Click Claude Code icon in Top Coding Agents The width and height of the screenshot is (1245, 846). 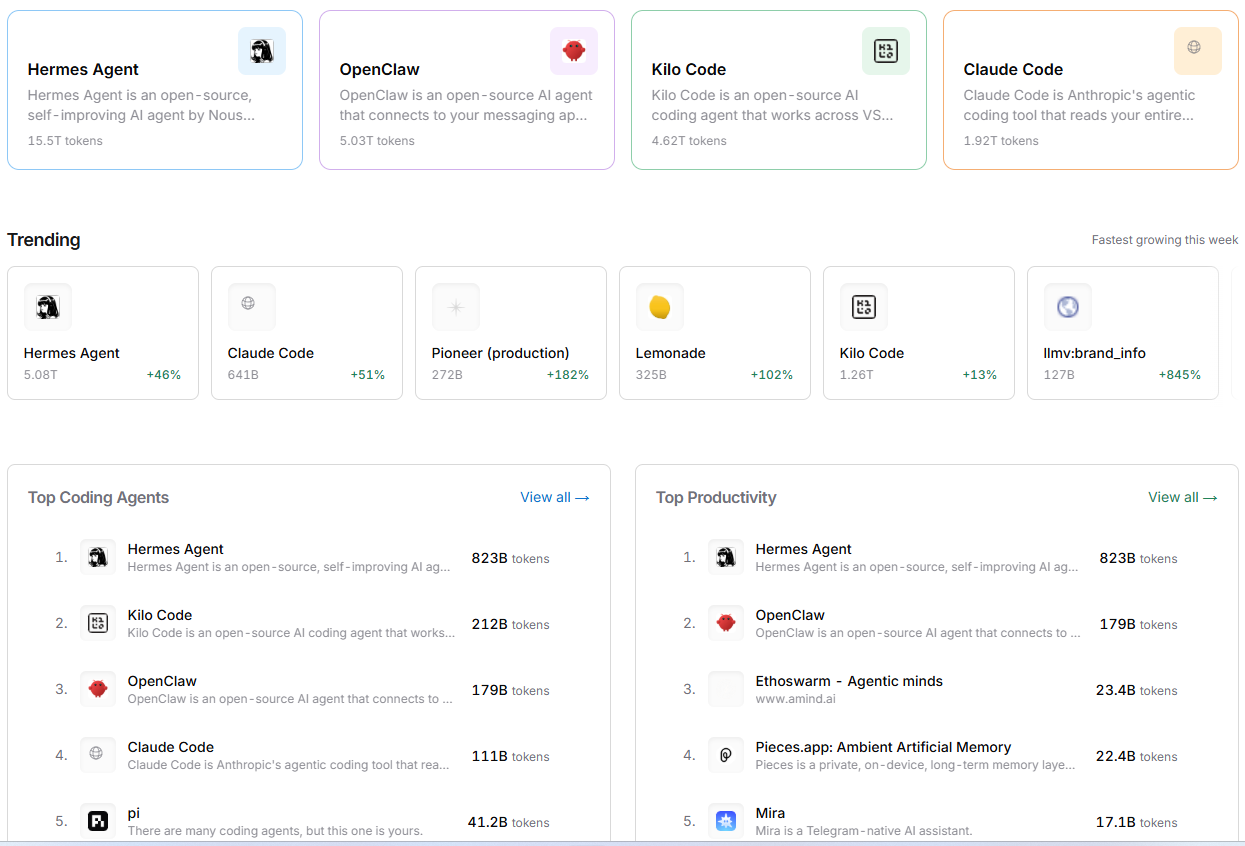(x=98, y=755)
